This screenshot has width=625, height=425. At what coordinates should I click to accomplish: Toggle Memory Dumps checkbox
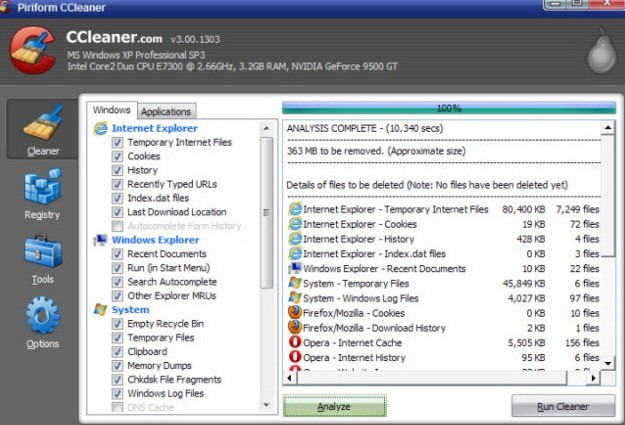(117, 366)
